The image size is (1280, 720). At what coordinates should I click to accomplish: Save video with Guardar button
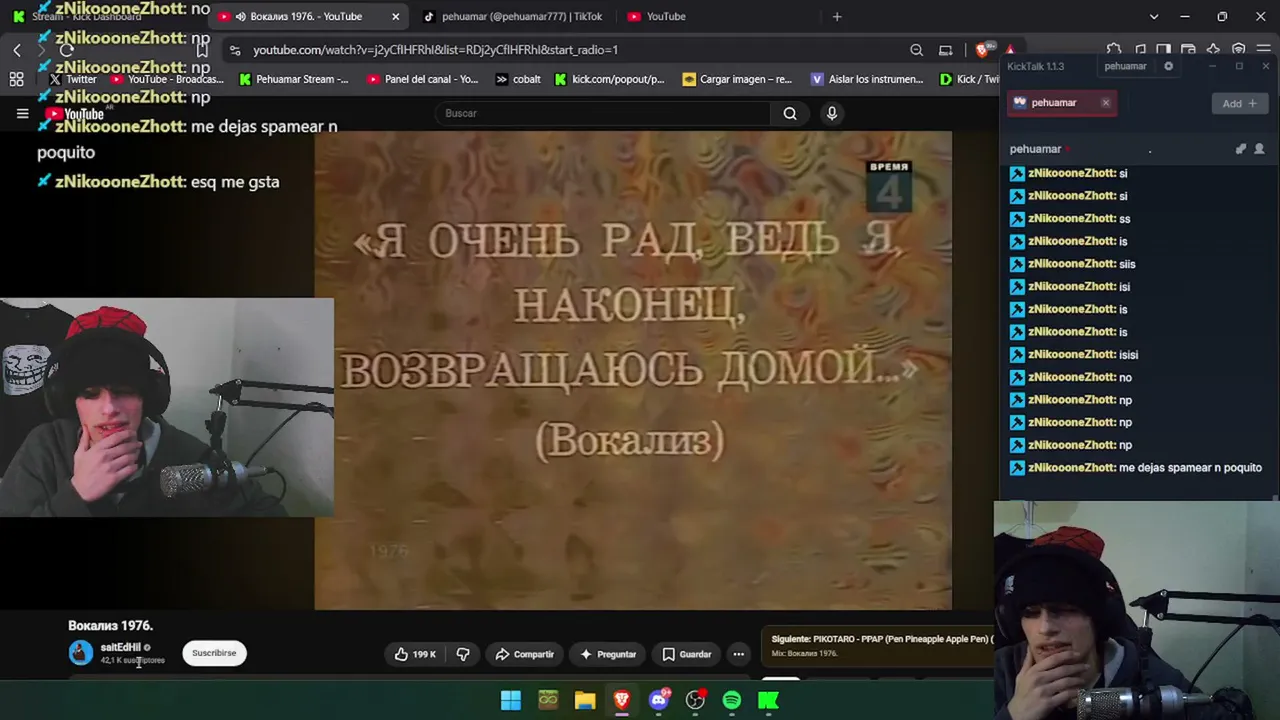[x=686, y=654]
